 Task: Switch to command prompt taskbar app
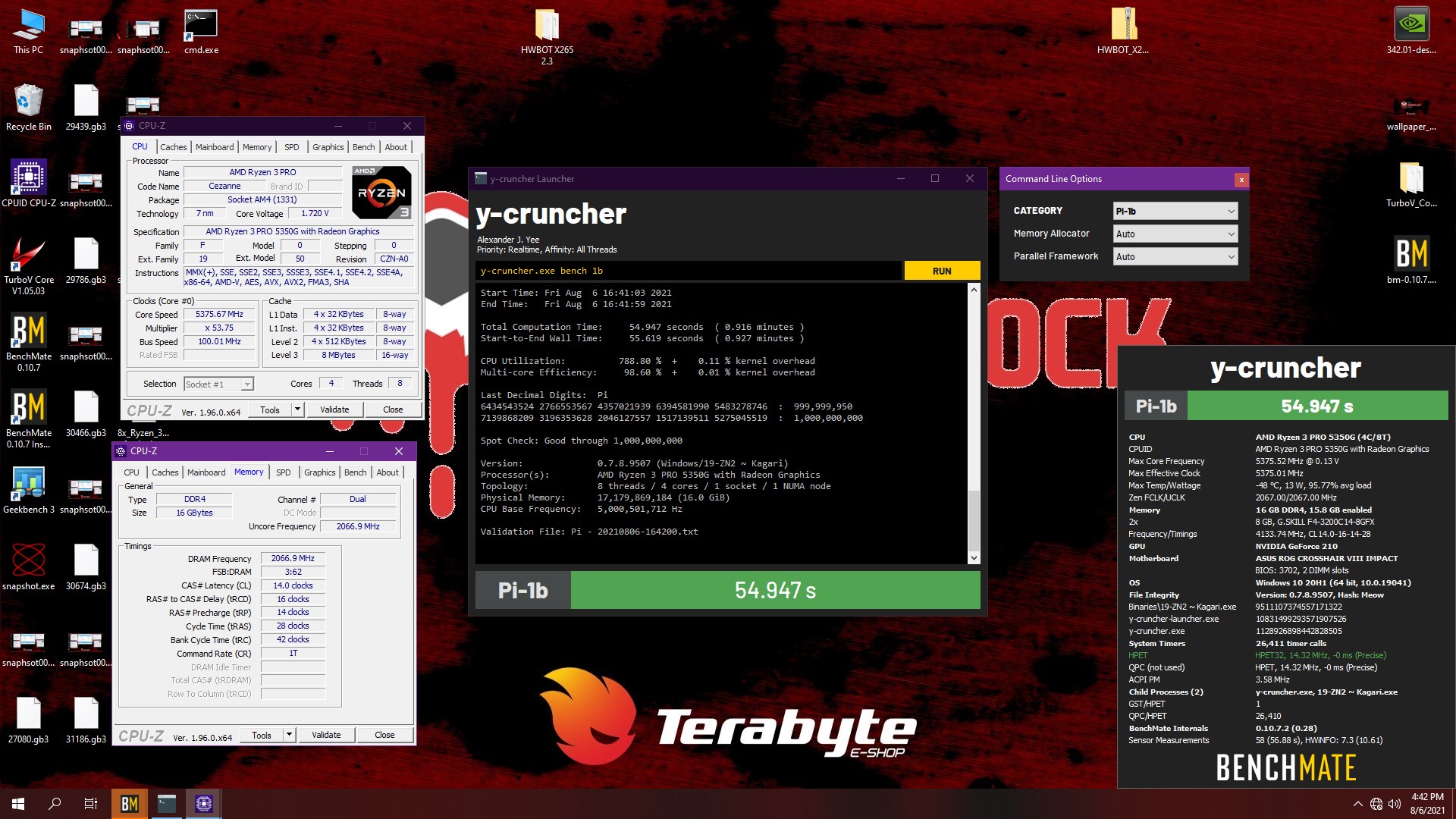(167, 804)
